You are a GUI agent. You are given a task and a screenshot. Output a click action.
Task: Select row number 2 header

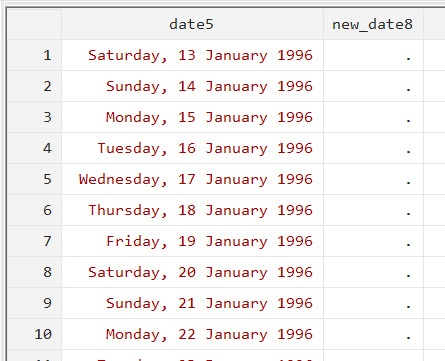tap(34, 86)
